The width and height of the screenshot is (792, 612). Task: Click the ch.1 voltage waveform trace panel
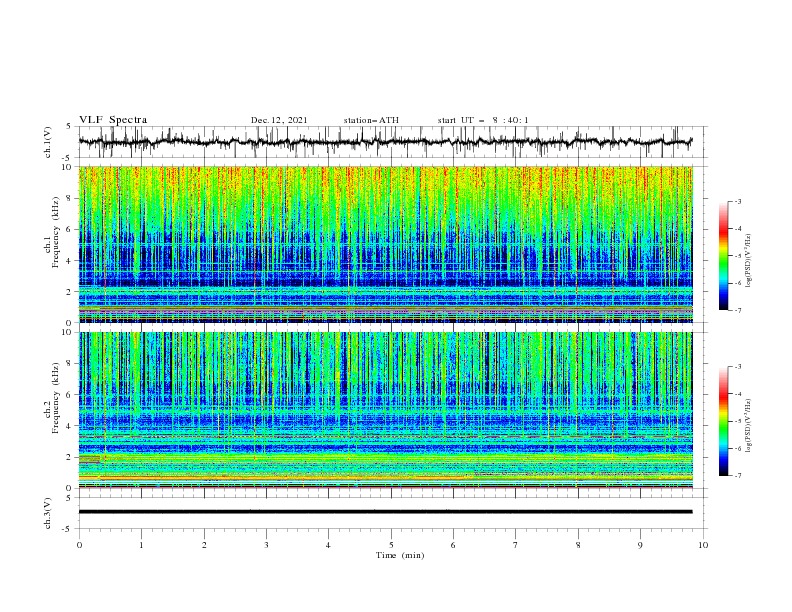[392, 142]
